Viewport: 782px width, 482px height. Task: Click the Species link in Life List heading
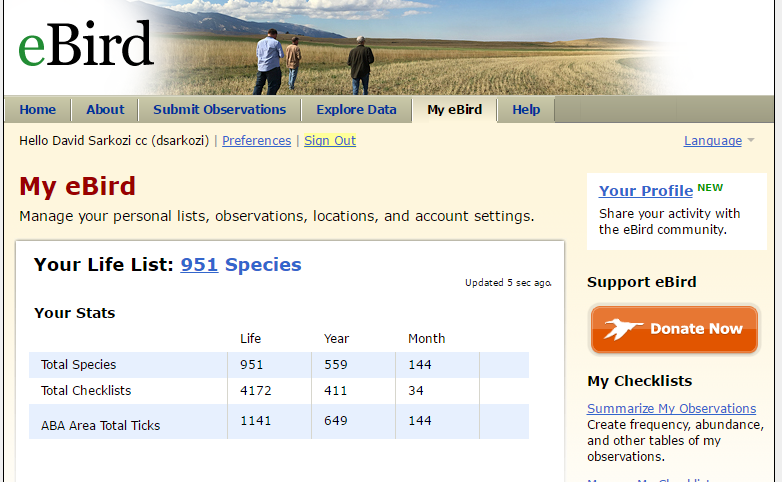point(263,264)
